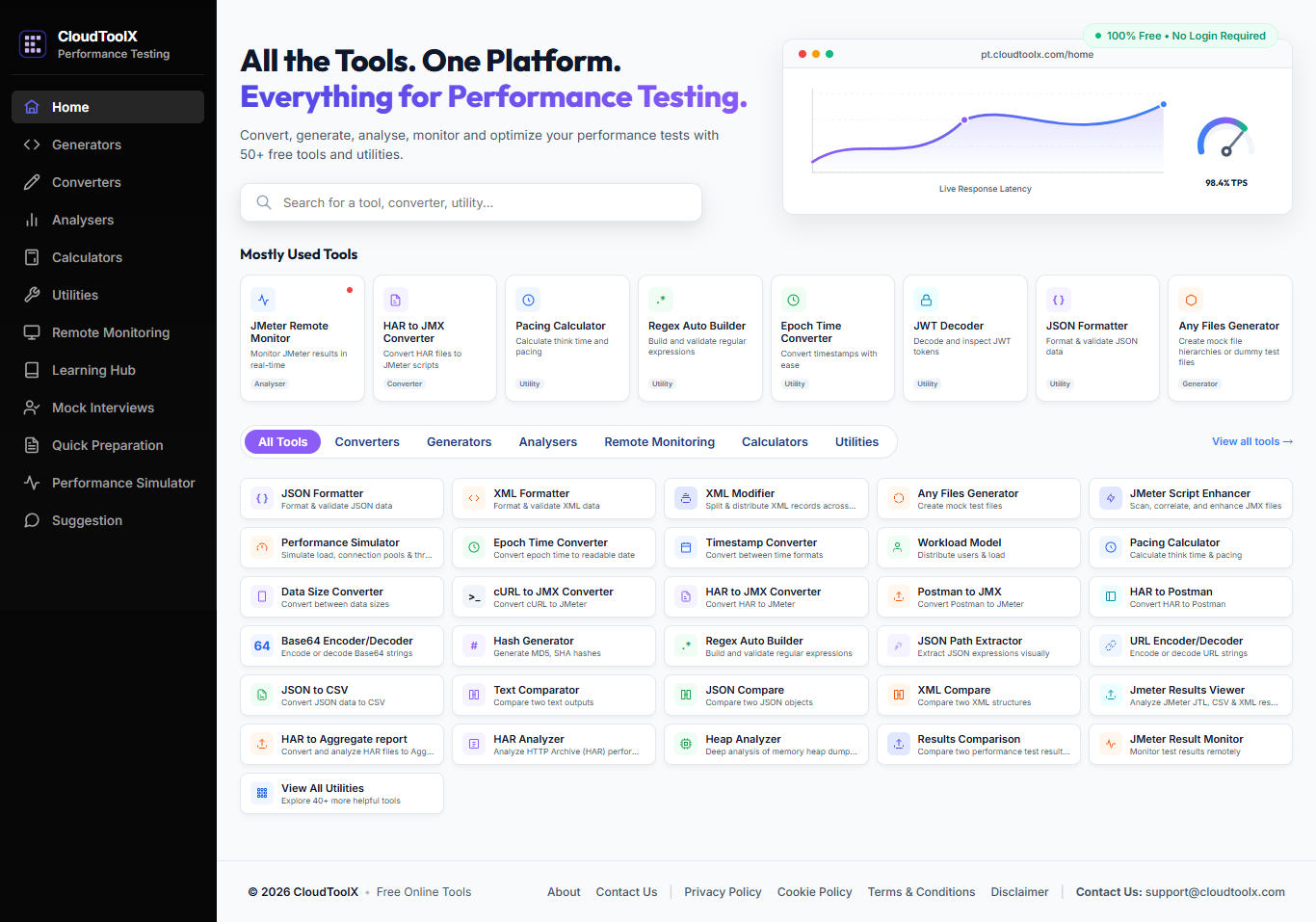Open the XML Compare tool card
The image size is (1316, 922).
[979, 695]
